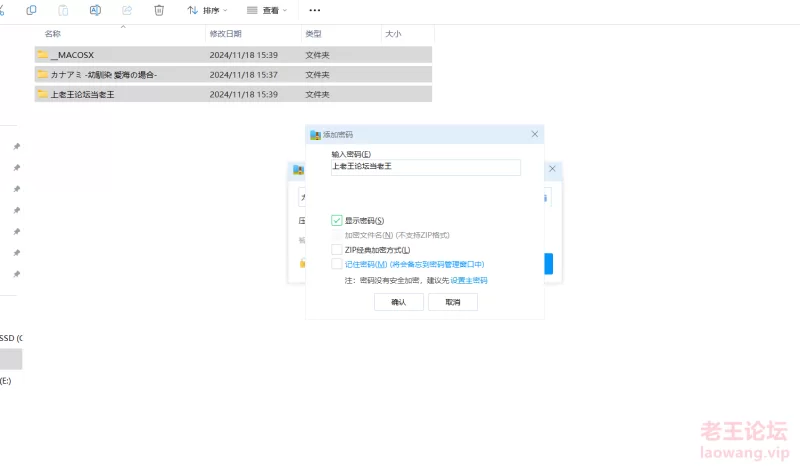Open the 设置主密码 link
Screen dimensions: 800x466
click(469, 281)
